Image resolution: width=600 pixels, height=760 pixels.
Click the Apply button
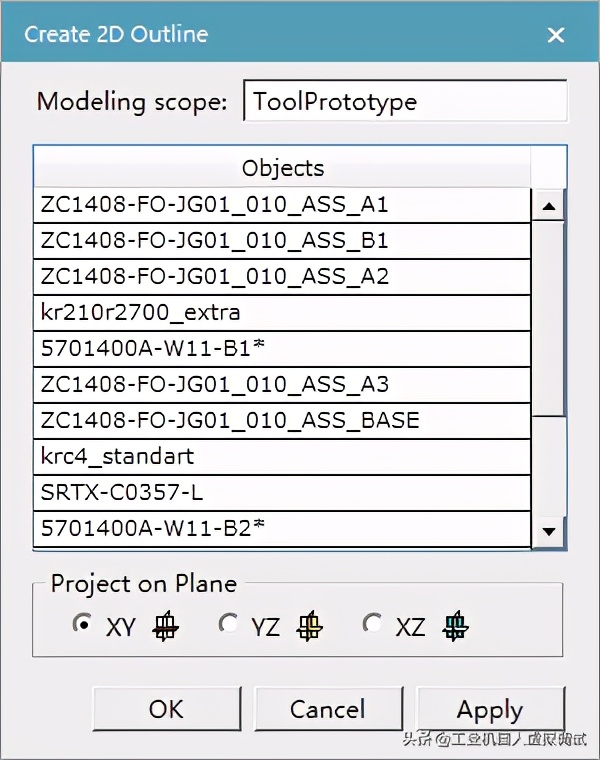click(489, 709)
